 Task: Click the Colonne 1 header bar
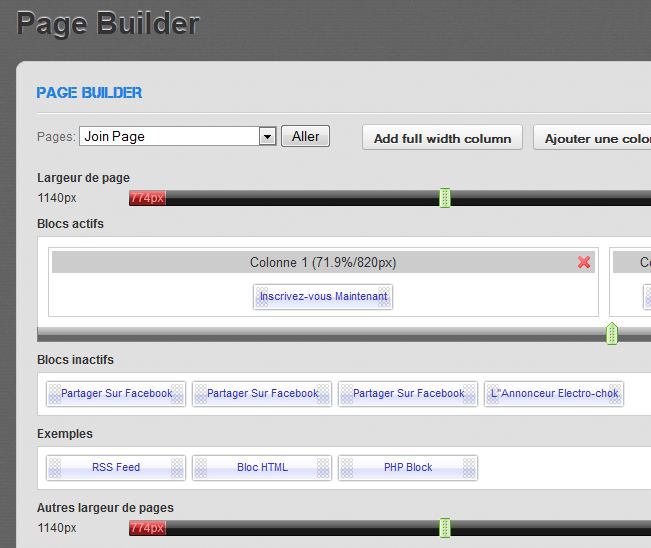(x=322, y=262)
